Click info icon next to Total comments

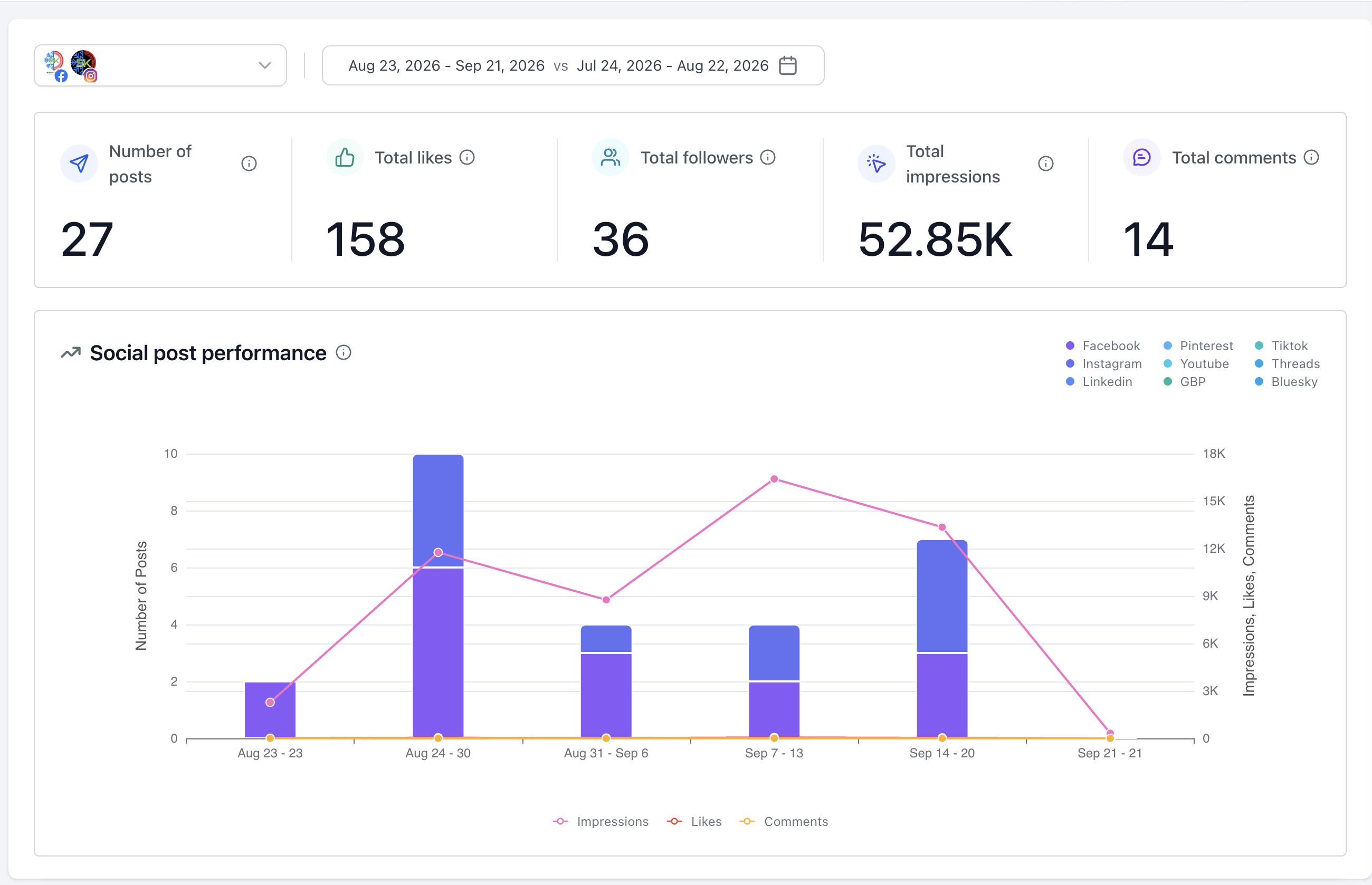click(x=1312, y=158)
